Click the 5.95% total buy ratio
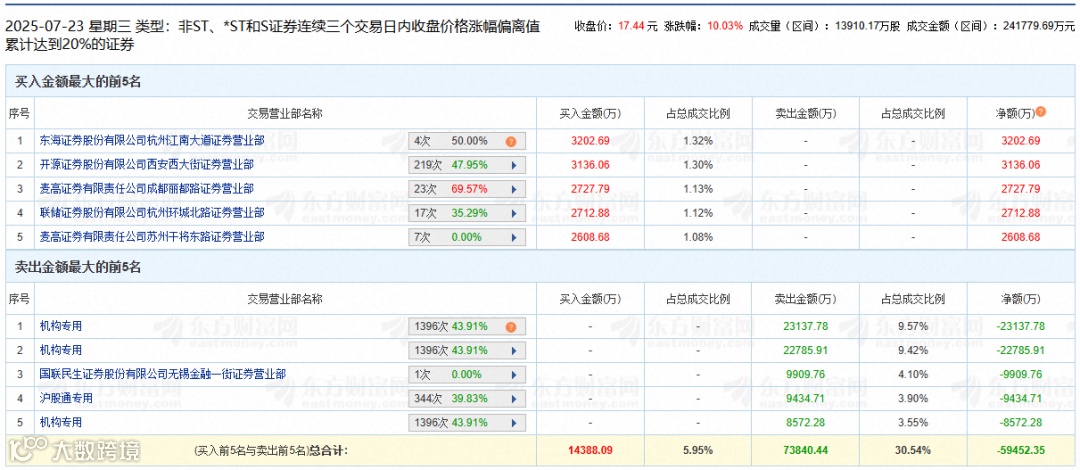 click(698, 451)
